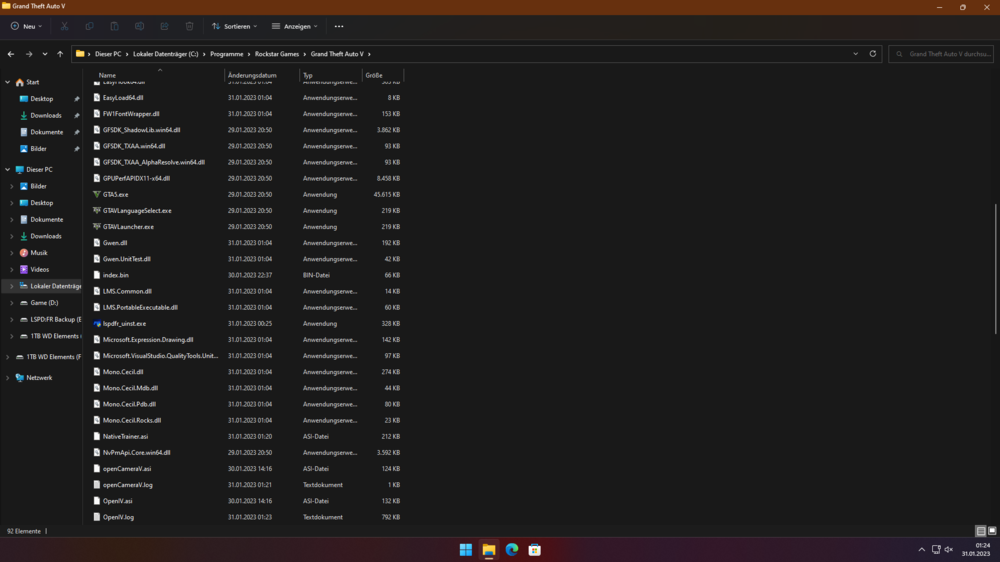The image size is (1000, 562).
Task: Select the index.bin file
Action: tap(115, 275)
